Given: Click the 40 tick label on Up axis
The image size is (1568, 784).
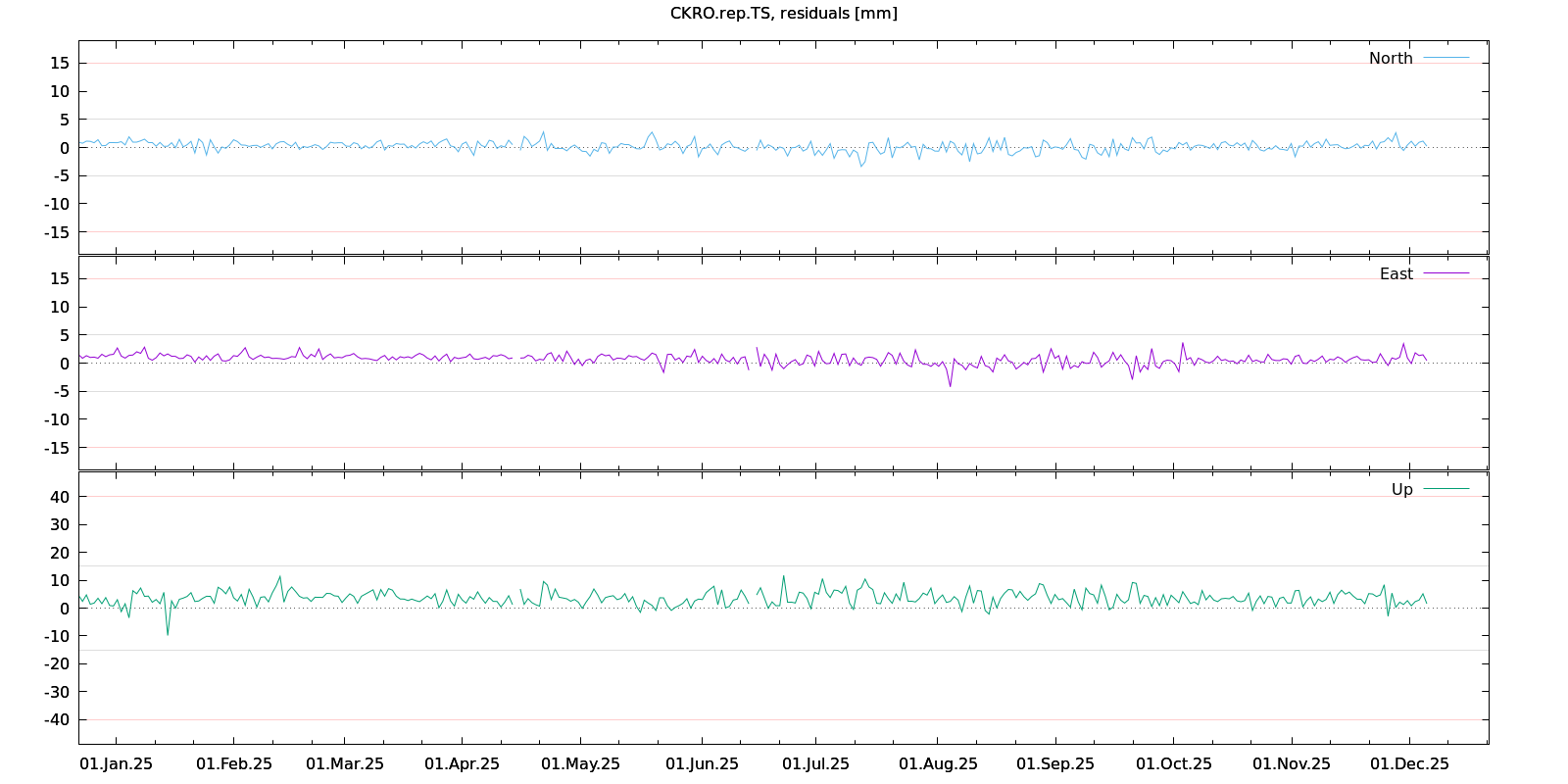Looking at the screenshot, I should pyautogui.click(x=60, y=497).
